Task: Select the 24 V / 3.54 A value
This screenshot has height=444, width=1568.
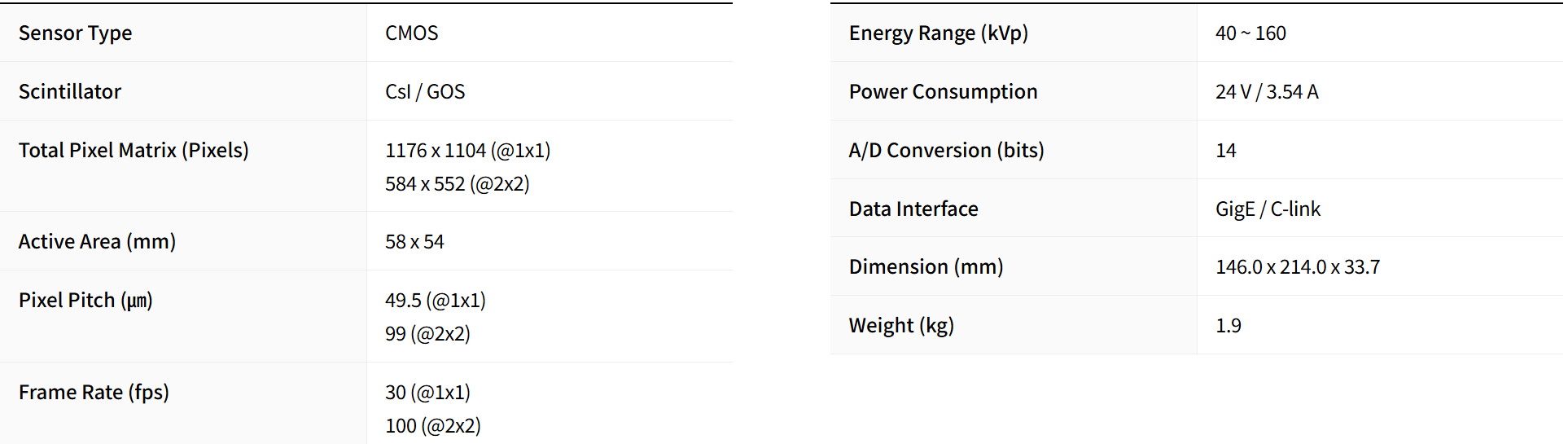Action: click(x=1266, y=92)
